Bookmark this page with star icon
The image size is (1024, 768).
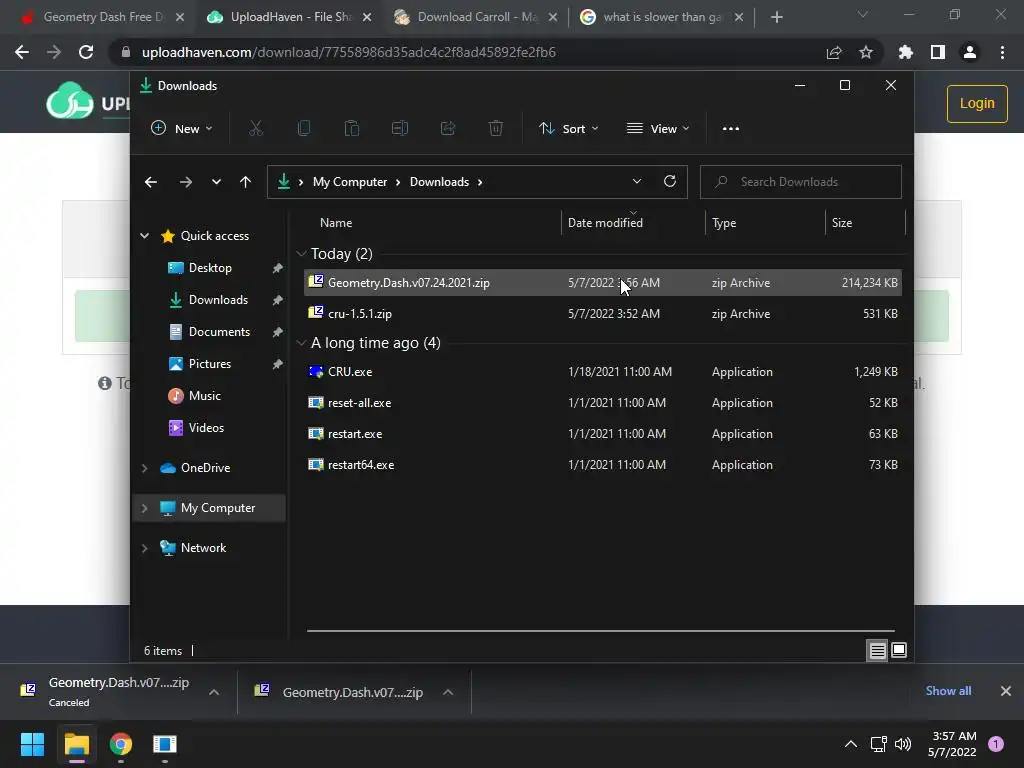866,52
